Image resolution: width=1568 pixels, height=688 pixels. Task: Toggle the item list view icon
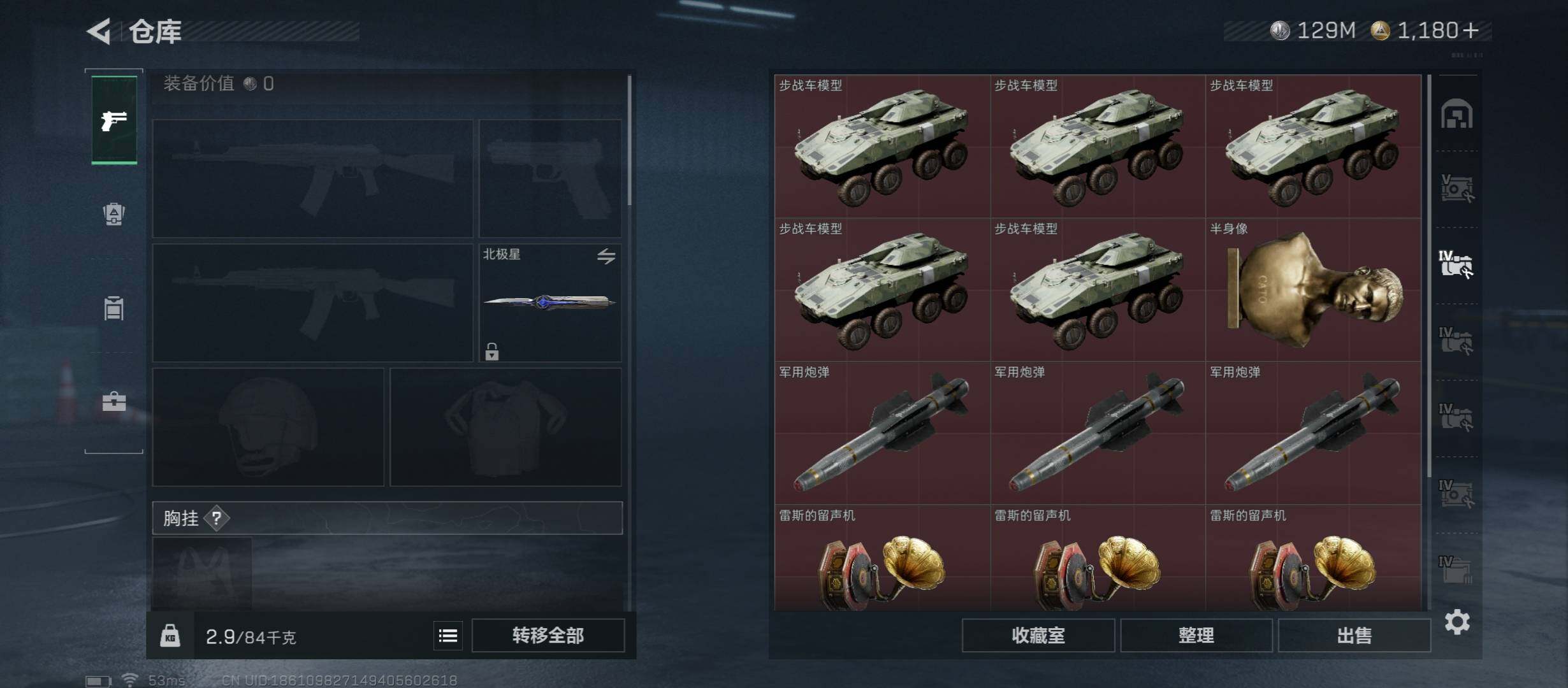(x=448, y=635)
